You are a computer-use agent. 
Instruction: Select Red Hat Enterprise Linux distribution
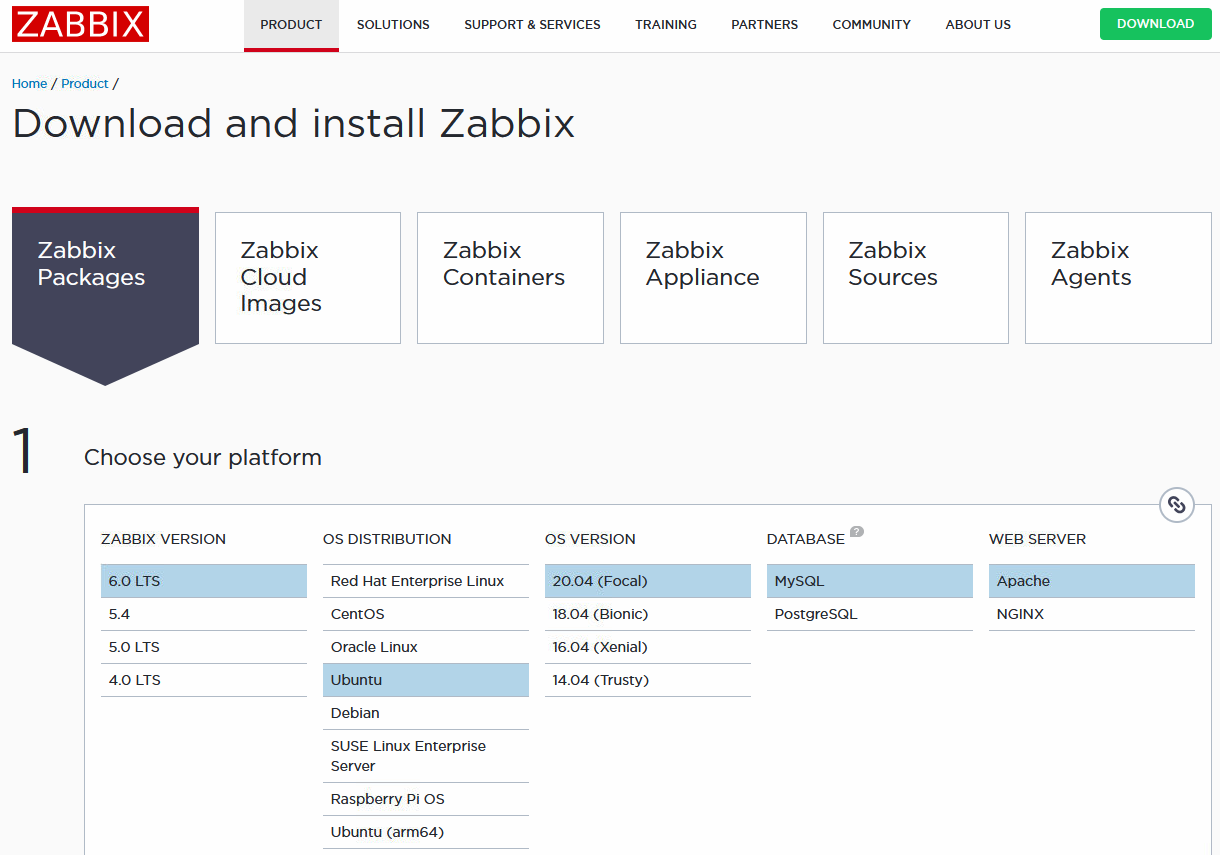point(426,580)
